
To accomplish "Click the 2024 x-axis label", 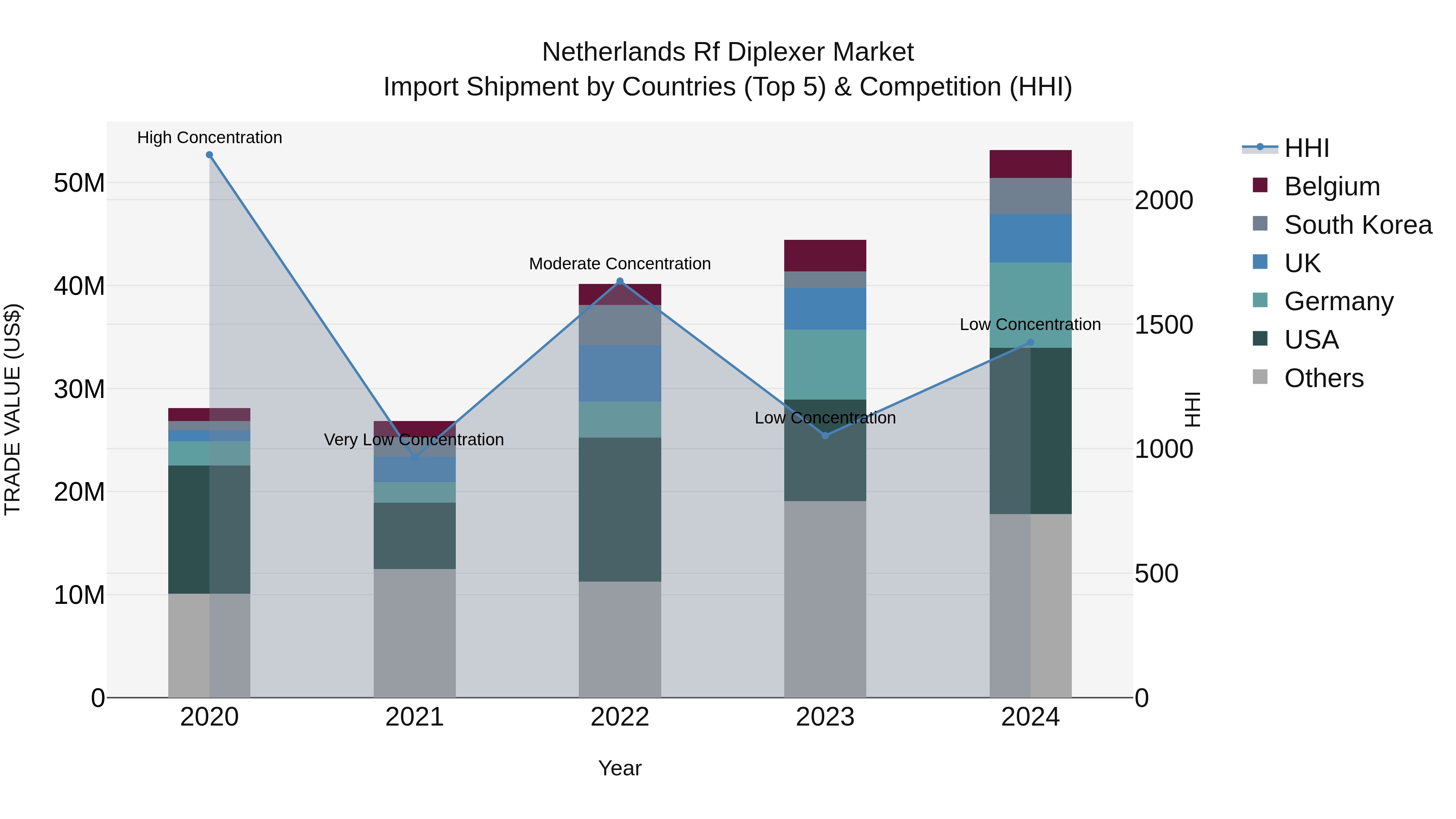I will tap(1031, 717).
